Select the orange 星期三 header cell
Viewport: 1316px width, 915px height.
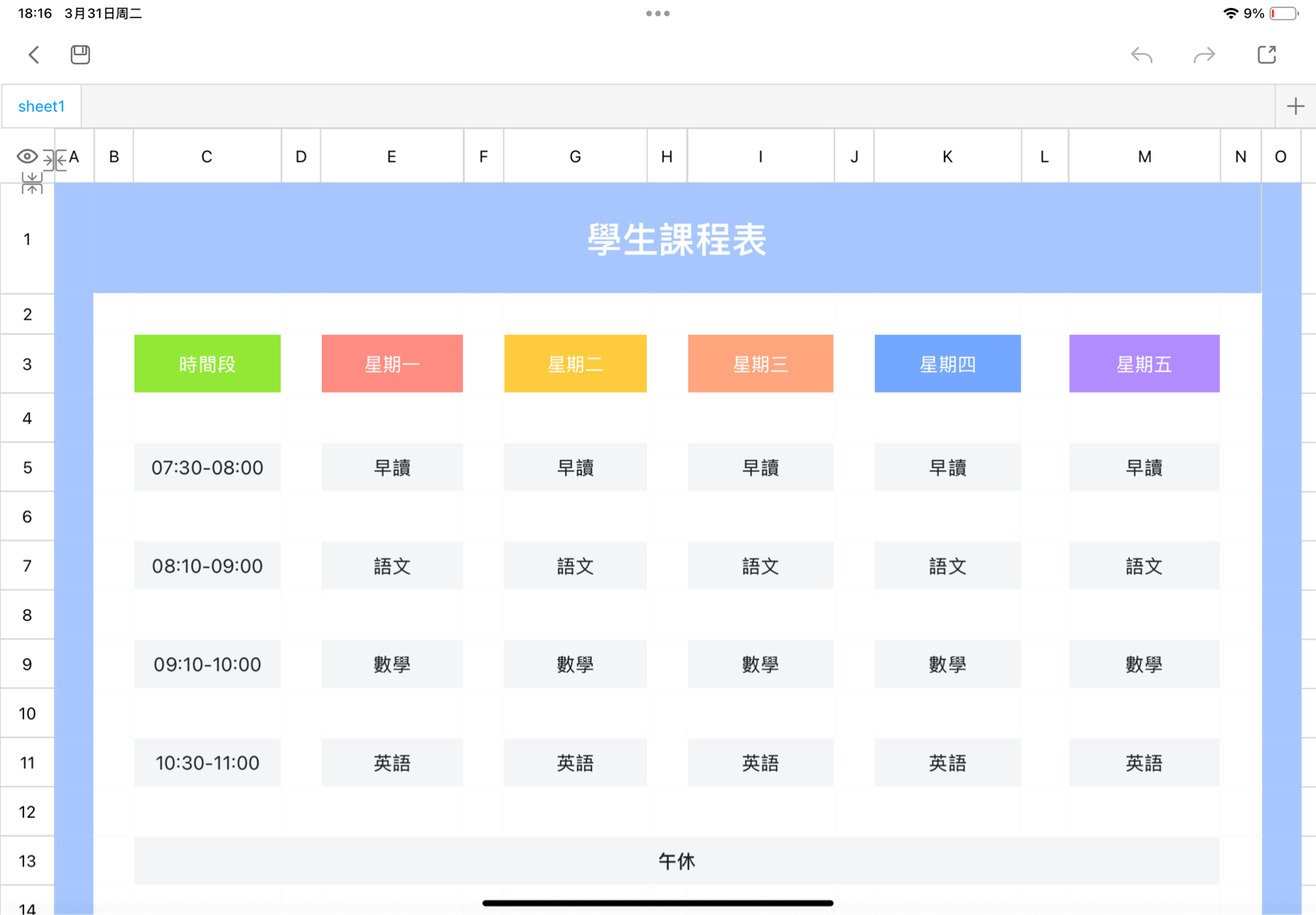point(761,364)
